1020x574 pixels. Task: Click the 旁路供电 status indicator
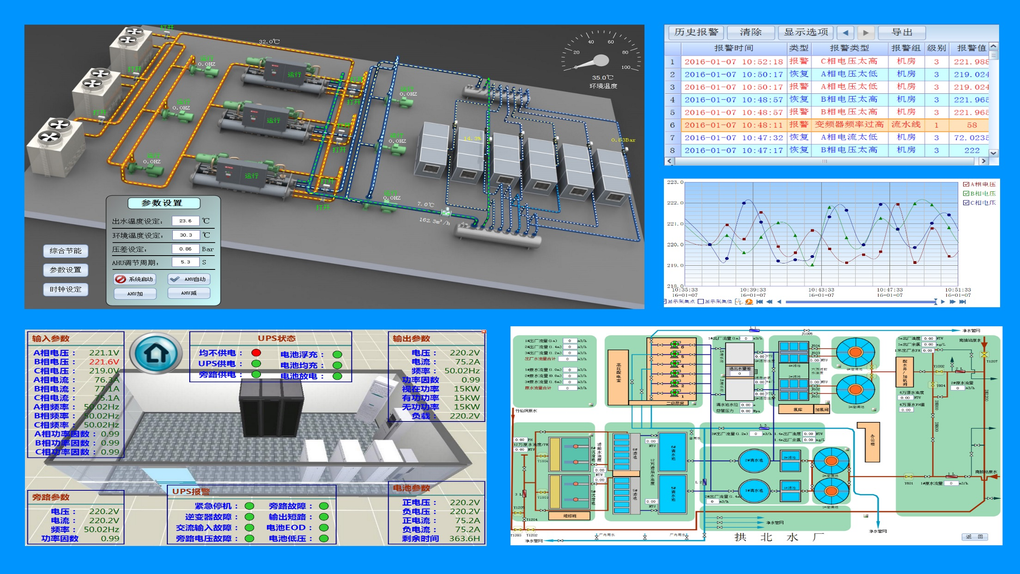(x=256, y=375)
